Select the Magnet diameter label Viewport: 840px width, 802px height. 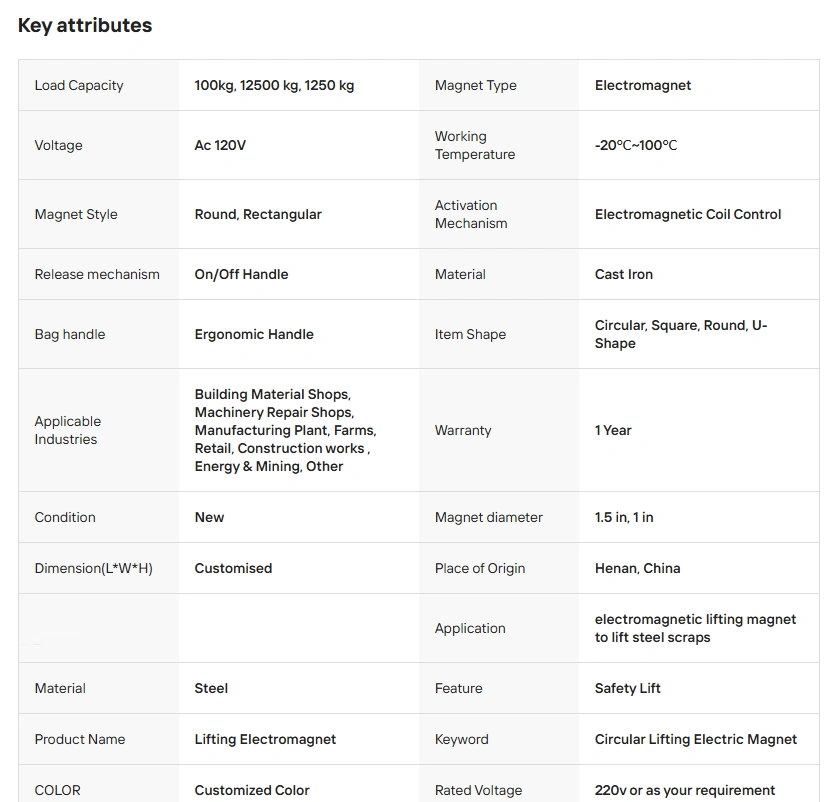point(489,517)
